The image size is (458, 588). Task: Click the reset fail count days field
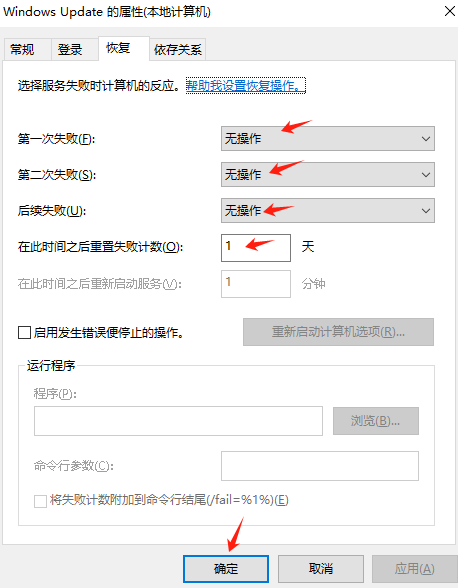(256, 248)
